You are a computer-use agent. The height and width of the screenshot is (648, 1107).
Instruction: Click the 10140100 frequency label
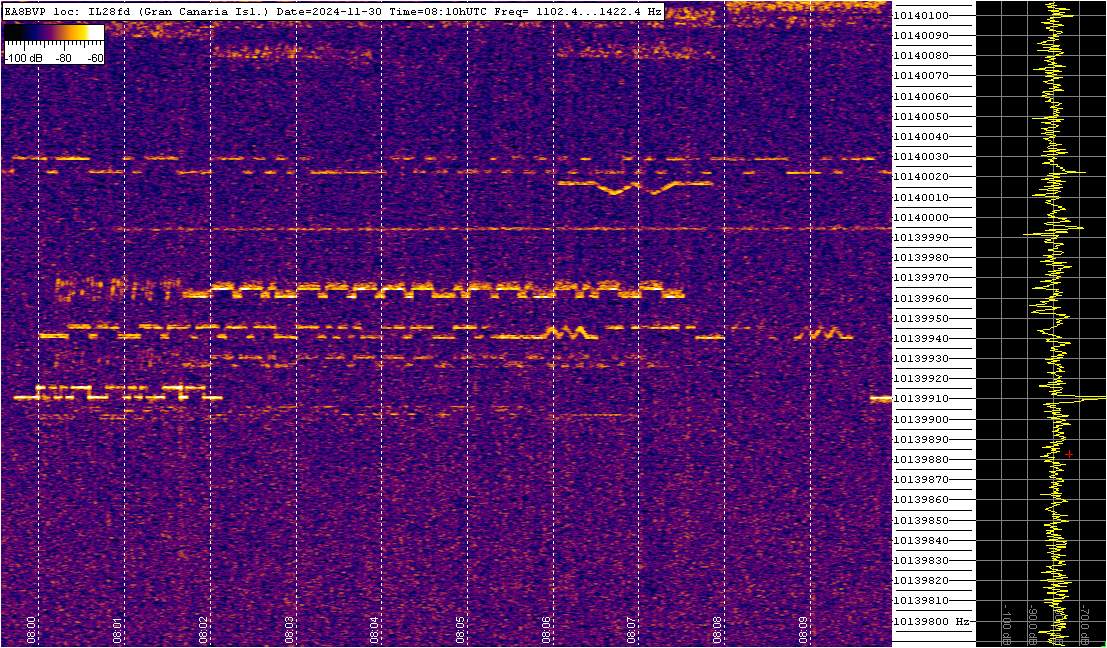click(x=921, y=16)
